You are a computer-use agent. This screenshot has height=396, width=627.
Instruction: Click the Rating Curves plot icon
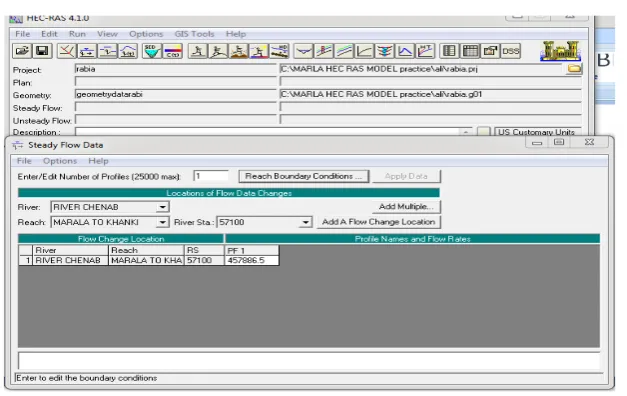pyautogui.click(x=364, y=51)
